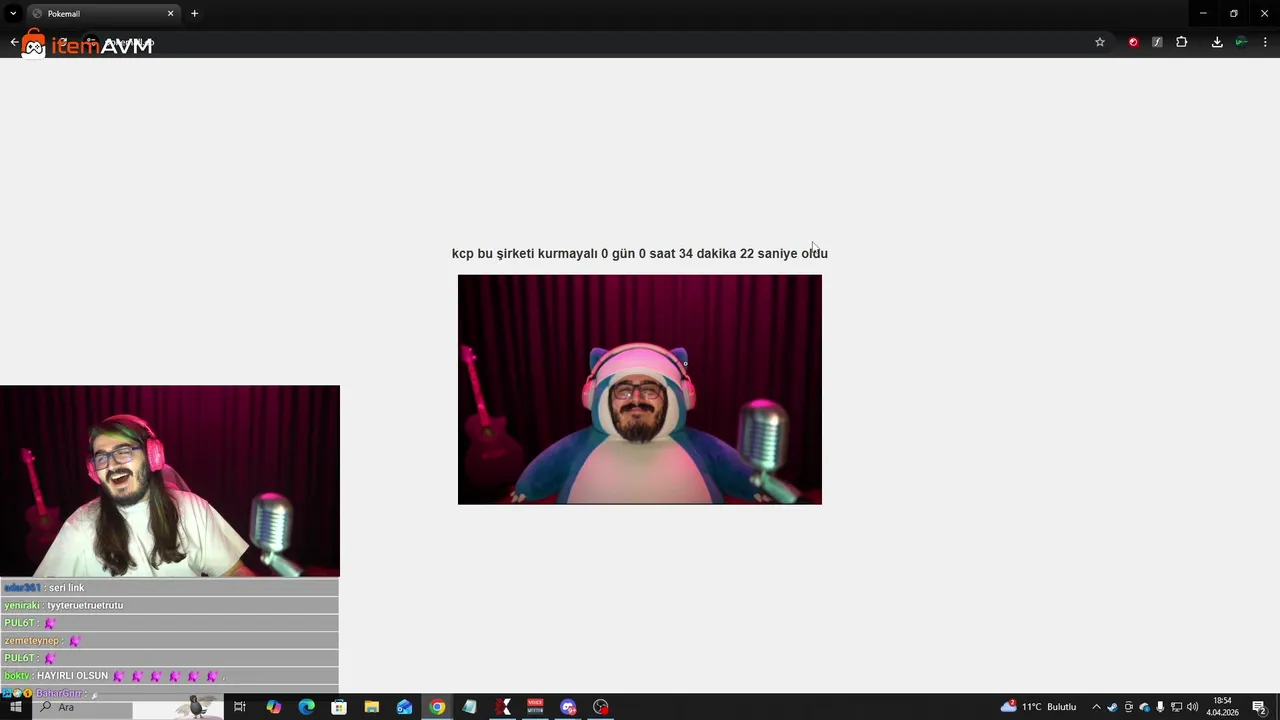
Task: Open the red X app on taskbar
Action: pos(503,707)
